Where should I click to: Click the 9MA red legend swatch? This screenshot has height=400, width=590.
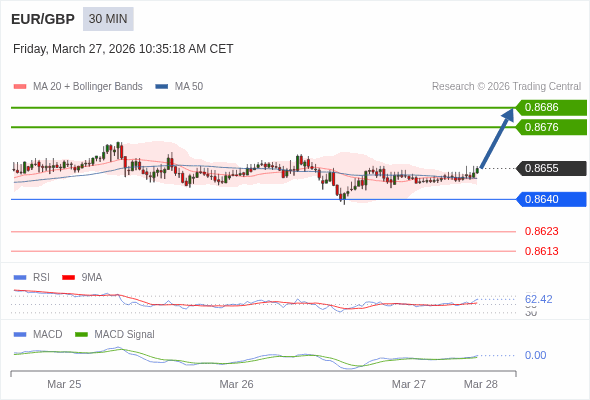68,278
